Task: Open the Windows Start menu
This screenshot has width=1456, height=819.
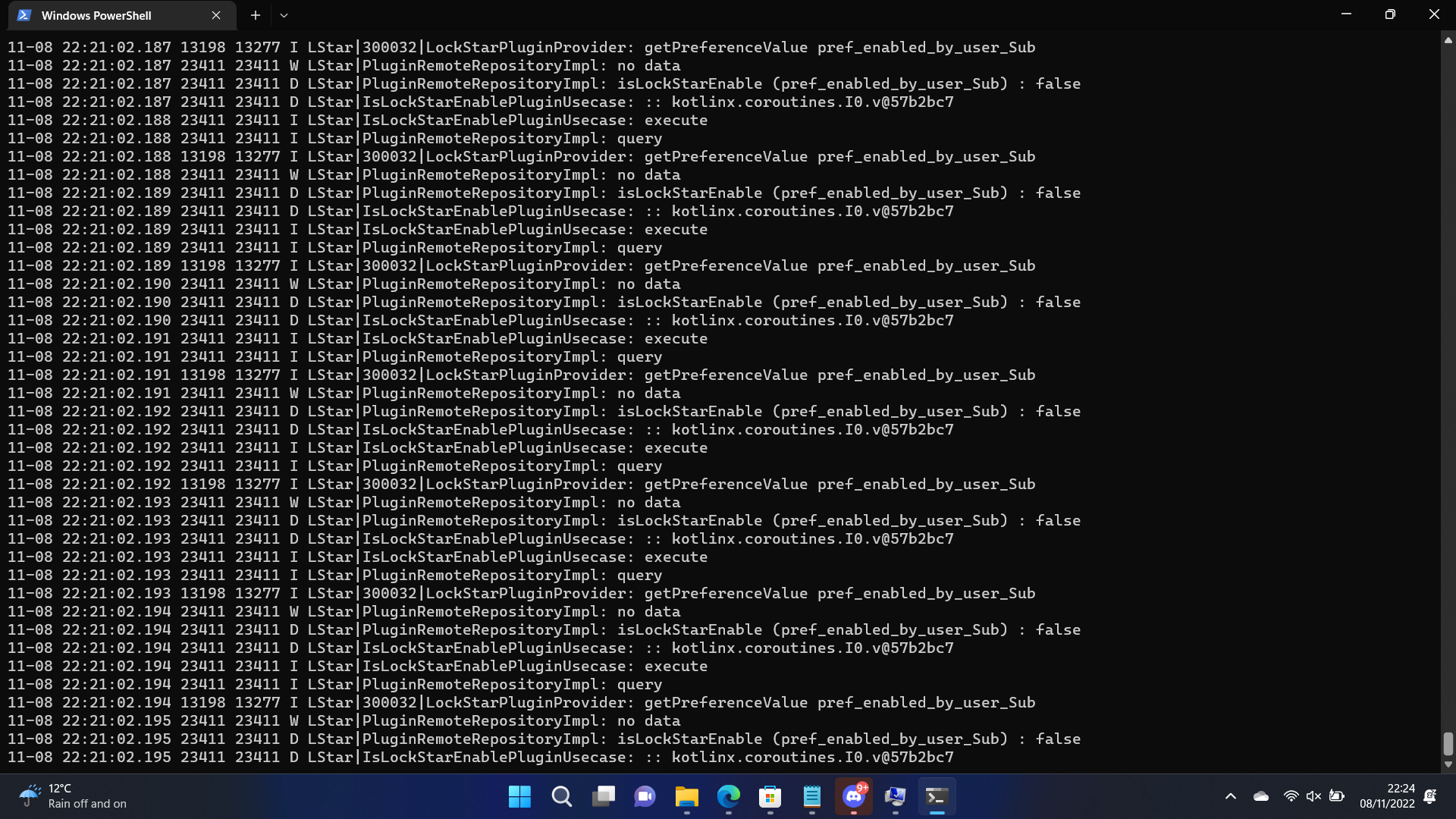Action: (519, 797)
